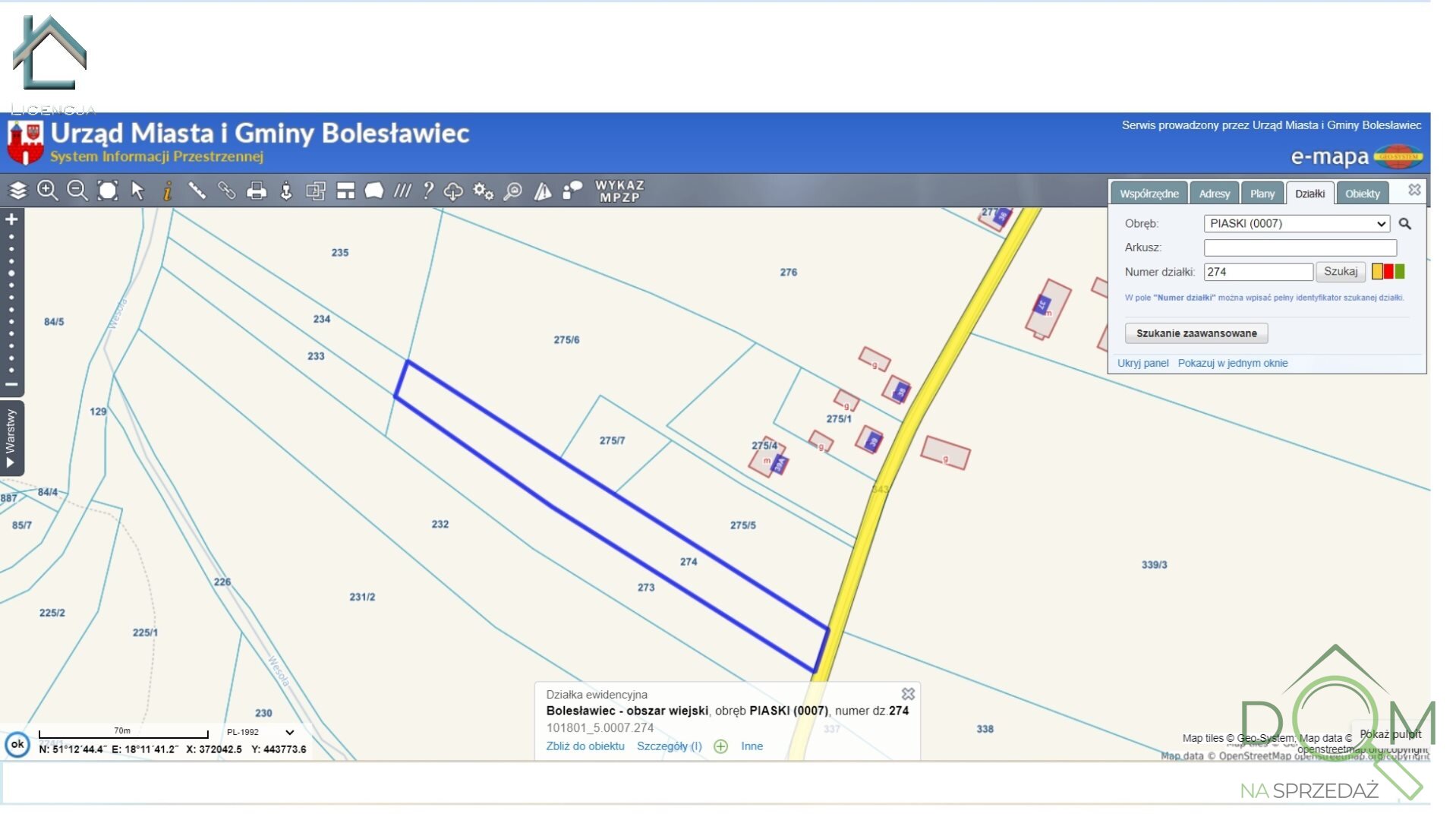Viewport: 1456px width, 820px height.
Task: Switch to the Adresy tab
Action: (x=1214, y=194)
